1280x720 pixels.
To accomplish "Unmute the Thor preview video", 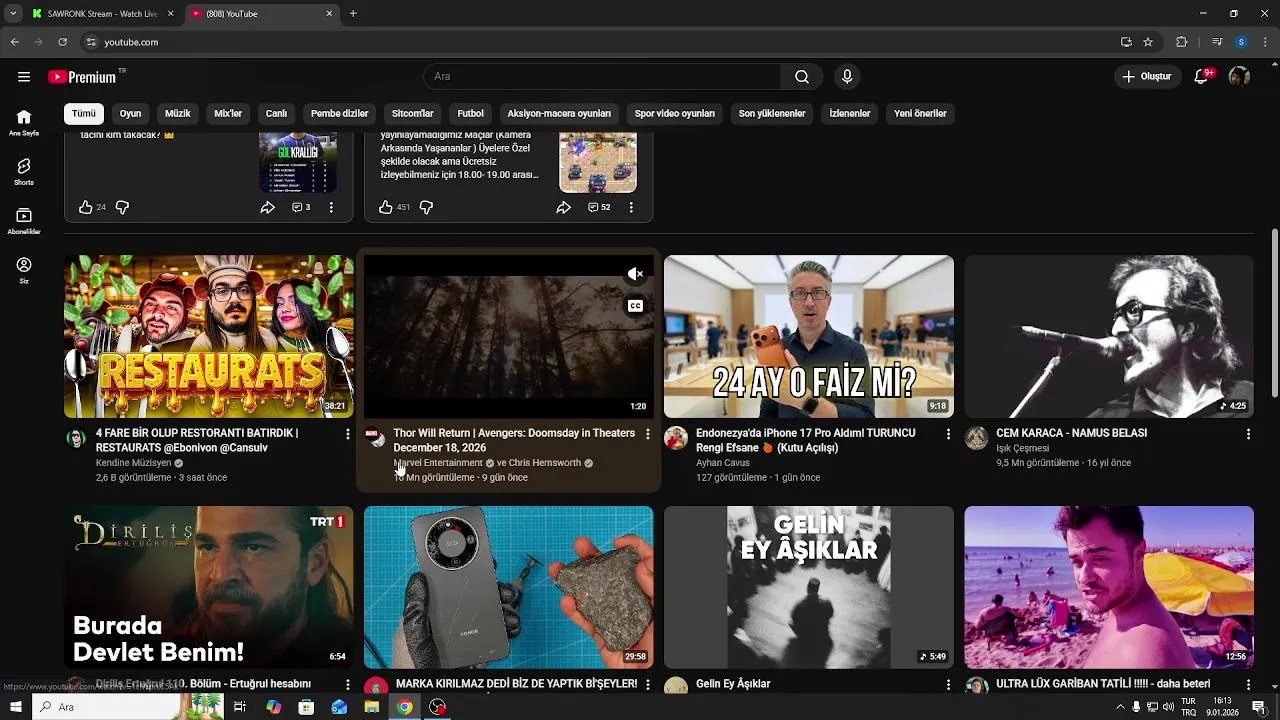I will click(635, 274).
